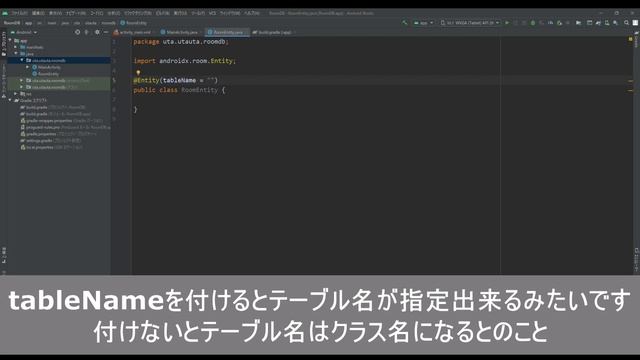Collapse the Gradle Scripts node arrow
Screen dimensions: 640x360
coord(11,100)
